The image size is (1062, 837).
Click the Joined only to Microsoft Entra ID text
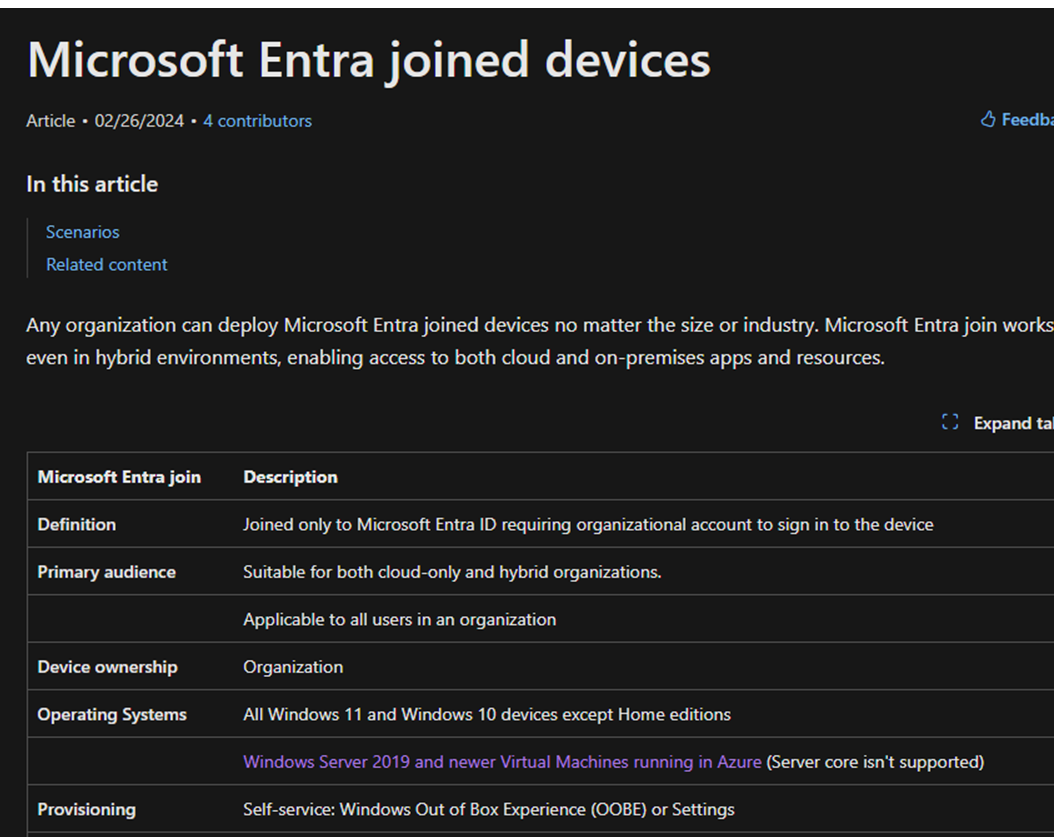[x=588, y=525]
